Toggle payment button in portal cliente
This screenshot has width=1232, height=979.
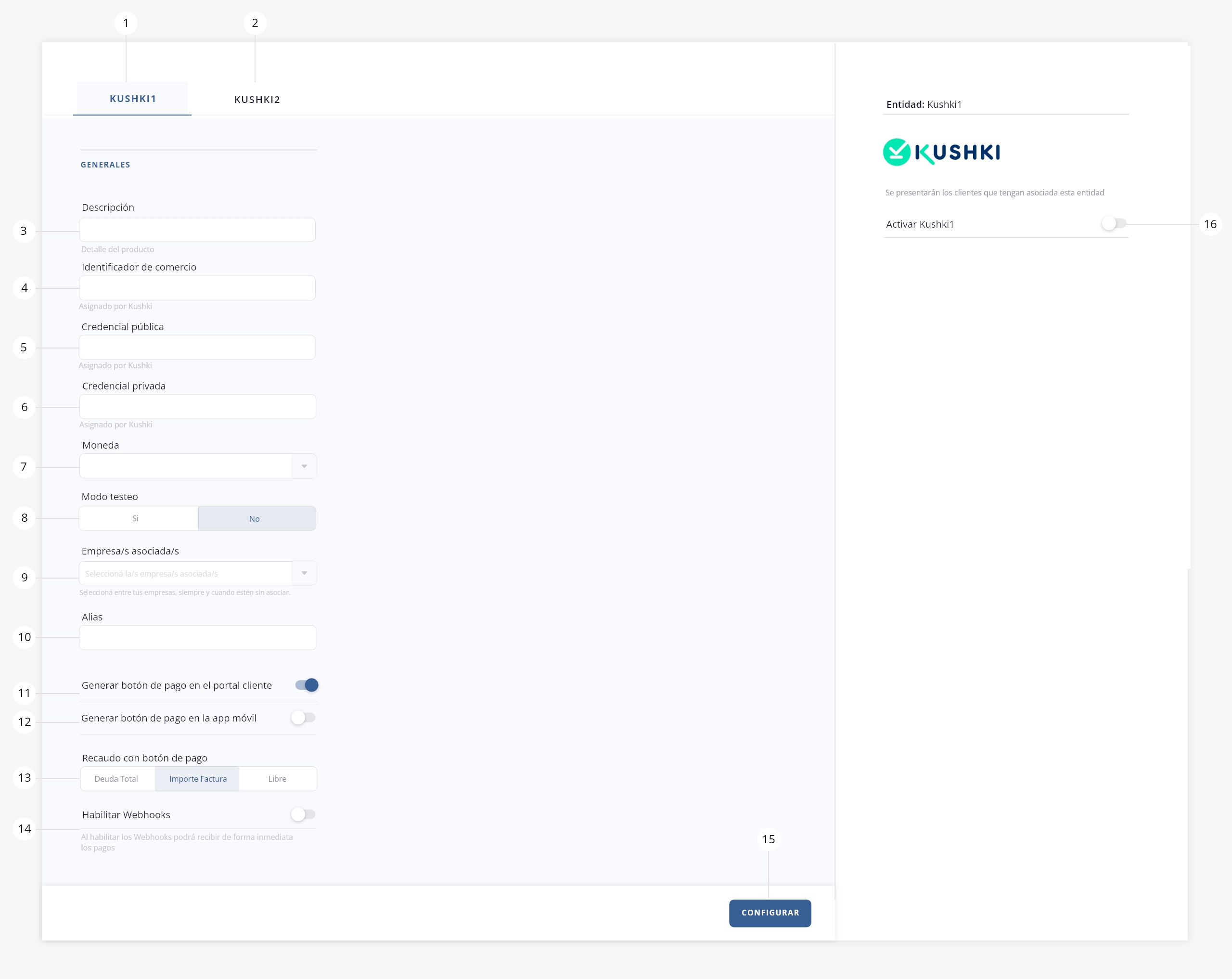point(307,685)
